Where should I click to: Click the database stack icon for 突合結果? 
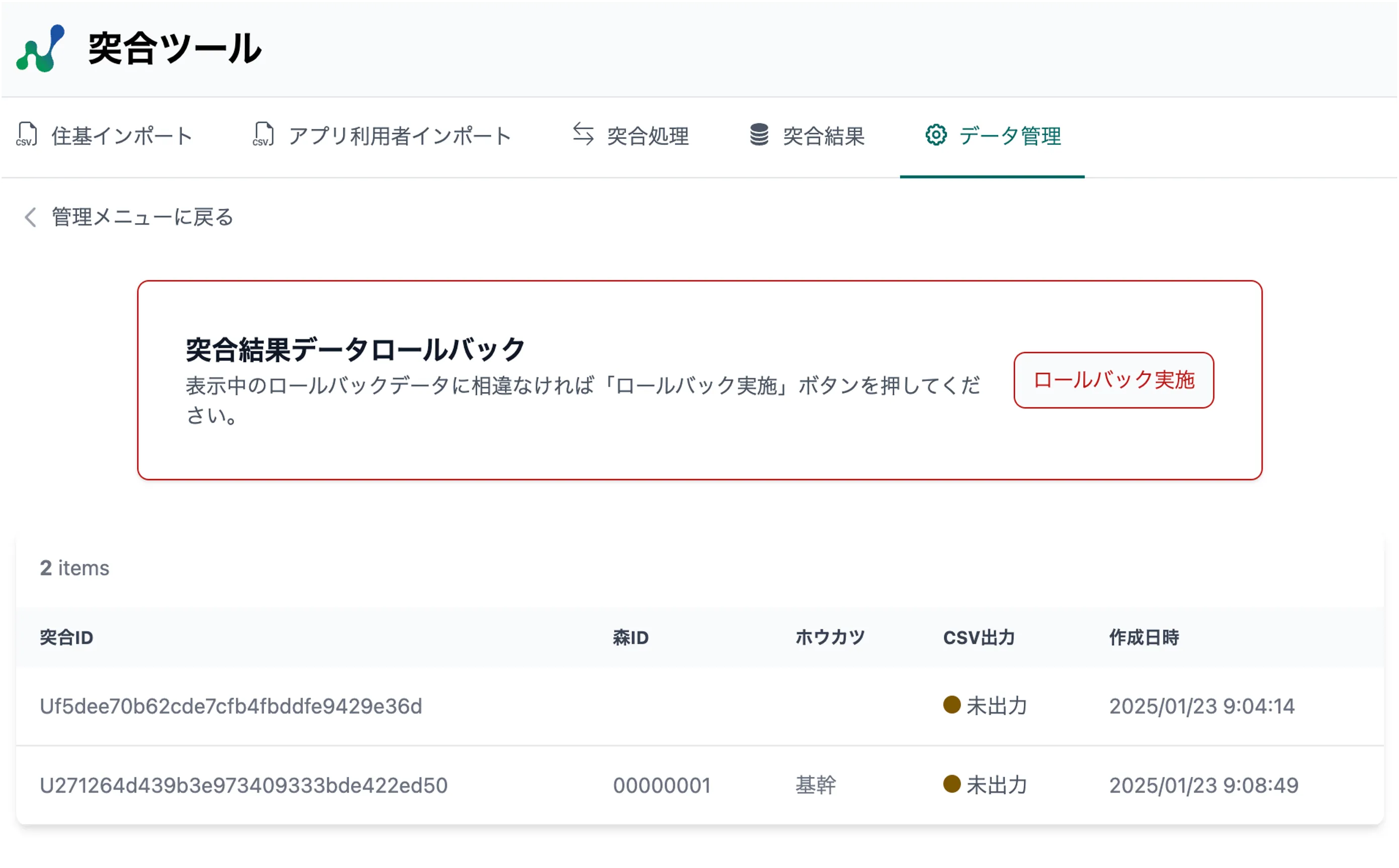(x=759, y=134)
